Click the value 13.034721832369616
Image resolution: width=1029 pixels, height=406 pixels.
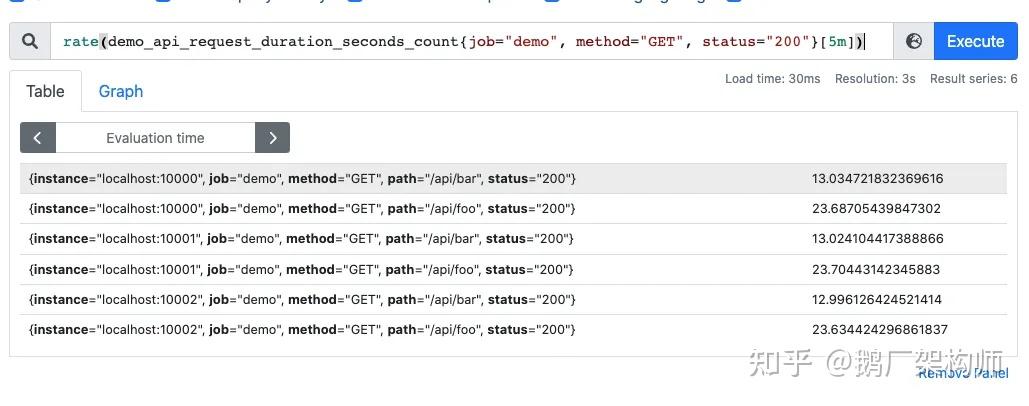[877, 179]
